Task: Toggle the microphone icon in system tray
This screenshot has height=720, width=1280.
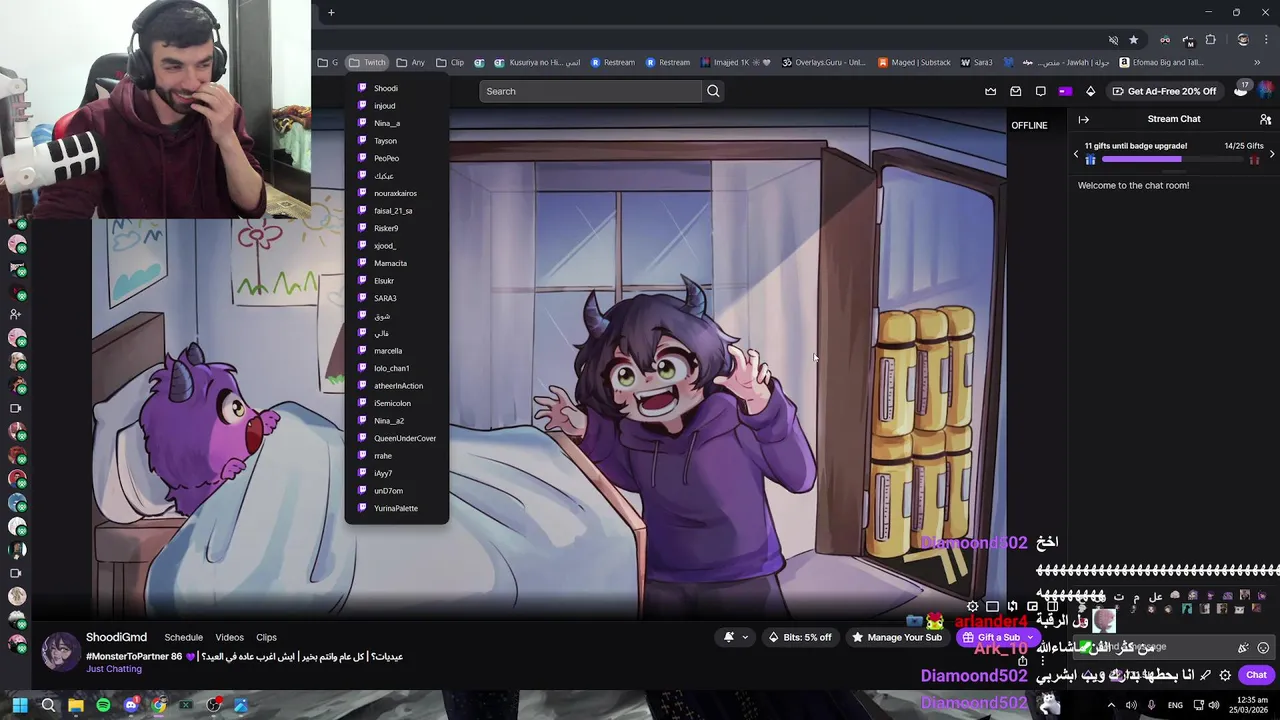Action: tap(1152, 705)
